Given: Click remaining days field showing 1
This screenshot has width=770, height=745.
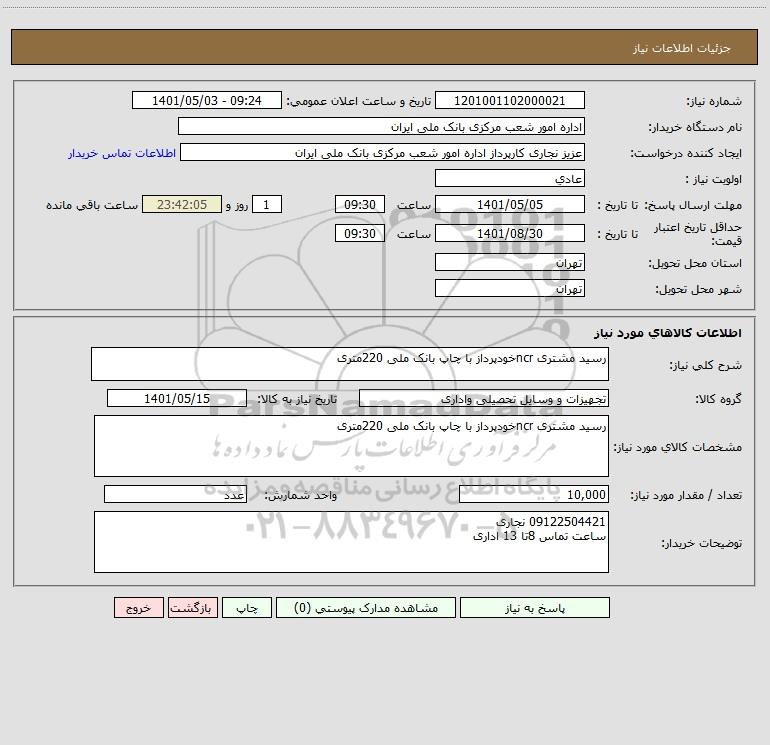Looking at the screenshot, I should (x=267, y=204).
